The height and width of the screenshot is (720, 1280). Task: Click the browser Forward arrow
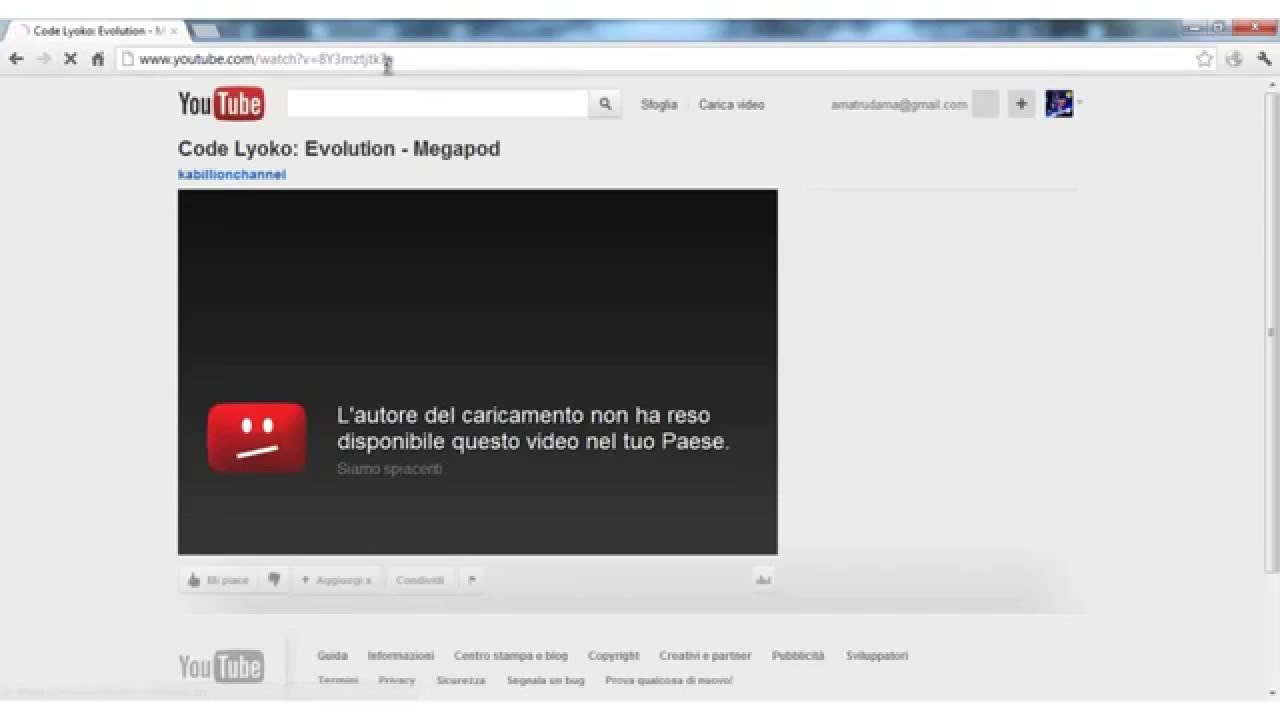pyautogui.click(x=43, y=59)
